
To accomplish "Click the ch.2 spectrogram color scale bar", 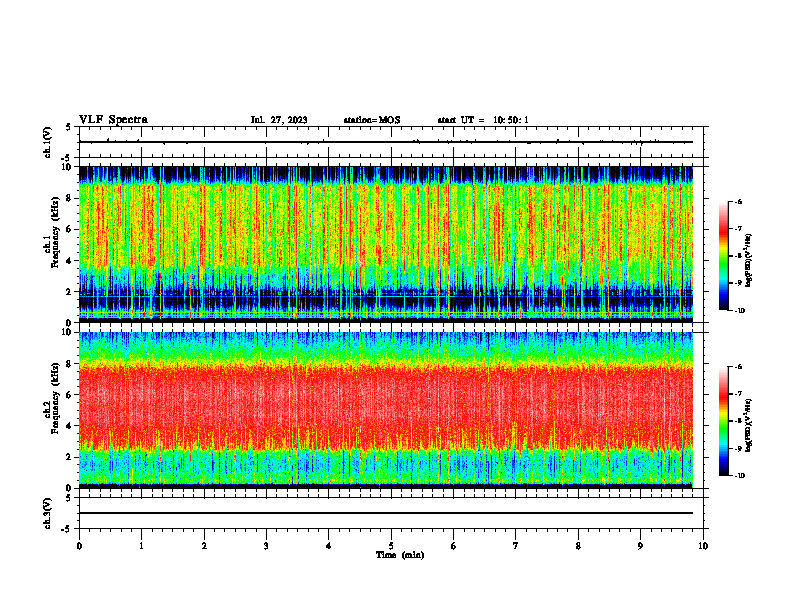I will [x=724, y=421].
